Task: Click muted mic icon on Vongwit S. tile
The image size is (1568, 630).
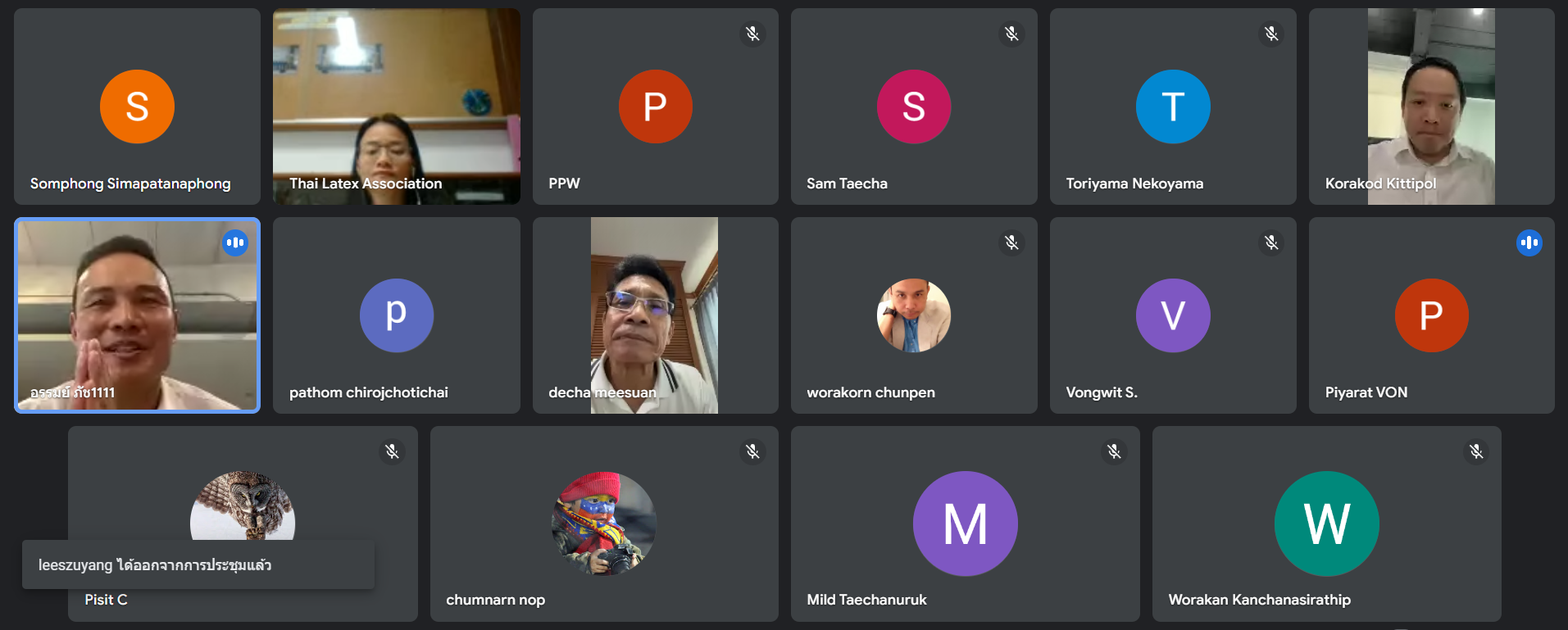Action: 1270,242
